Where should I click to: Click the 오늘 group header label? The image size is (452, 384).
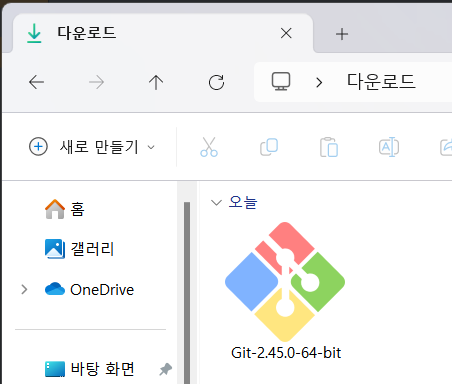[243, 202]
